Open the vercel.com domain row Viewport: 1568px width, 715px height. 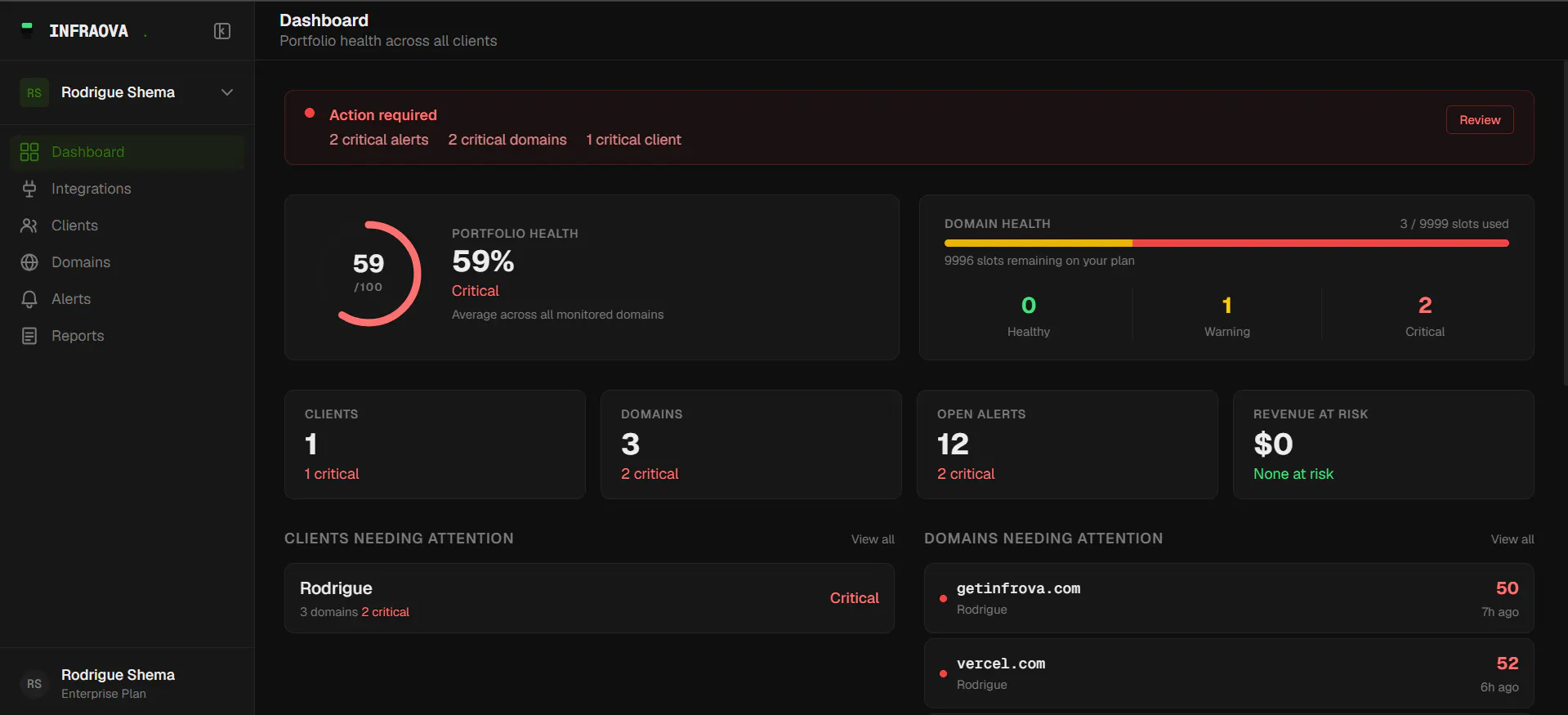[x=1229, y=673]
